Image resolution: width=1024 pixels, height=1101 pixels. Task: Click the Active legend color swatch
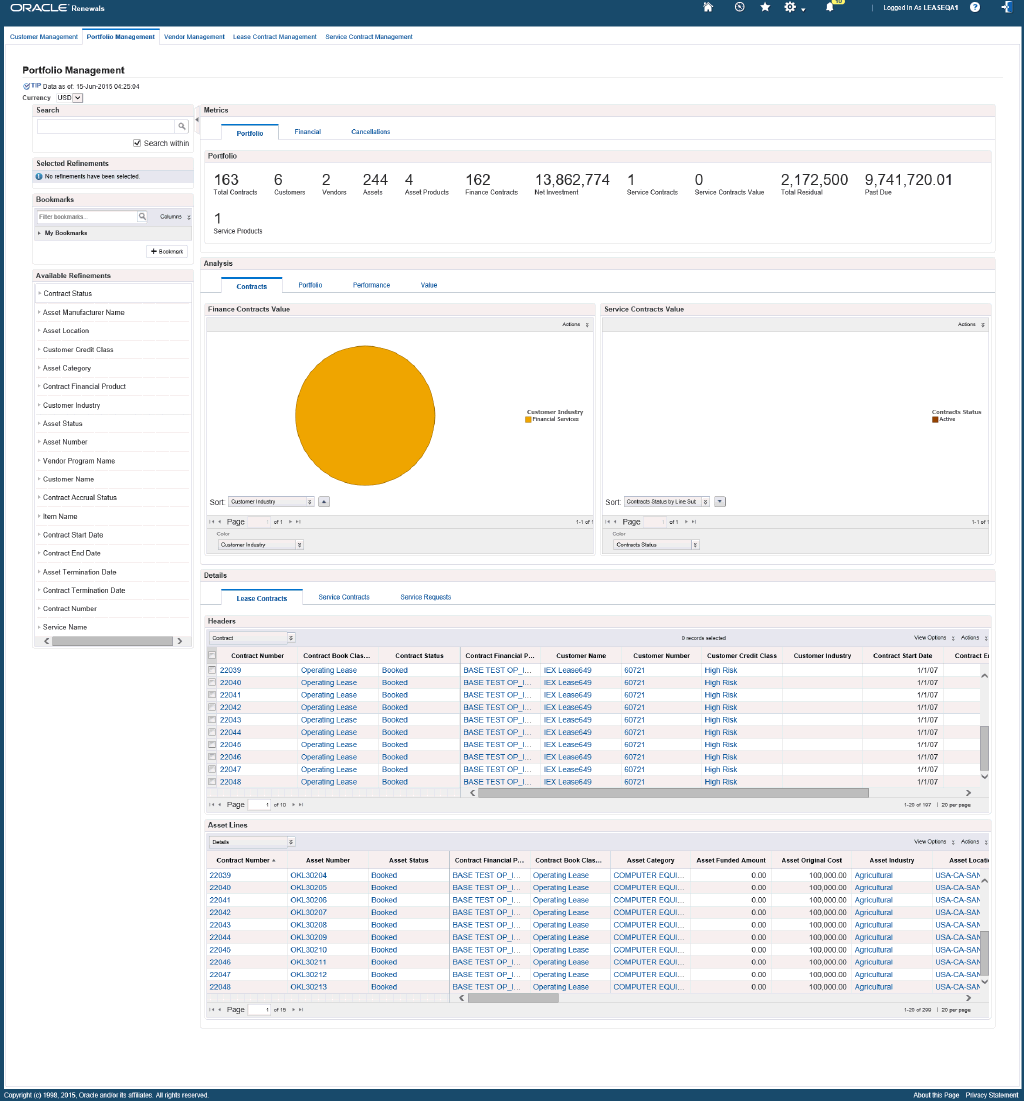[935, 419]
